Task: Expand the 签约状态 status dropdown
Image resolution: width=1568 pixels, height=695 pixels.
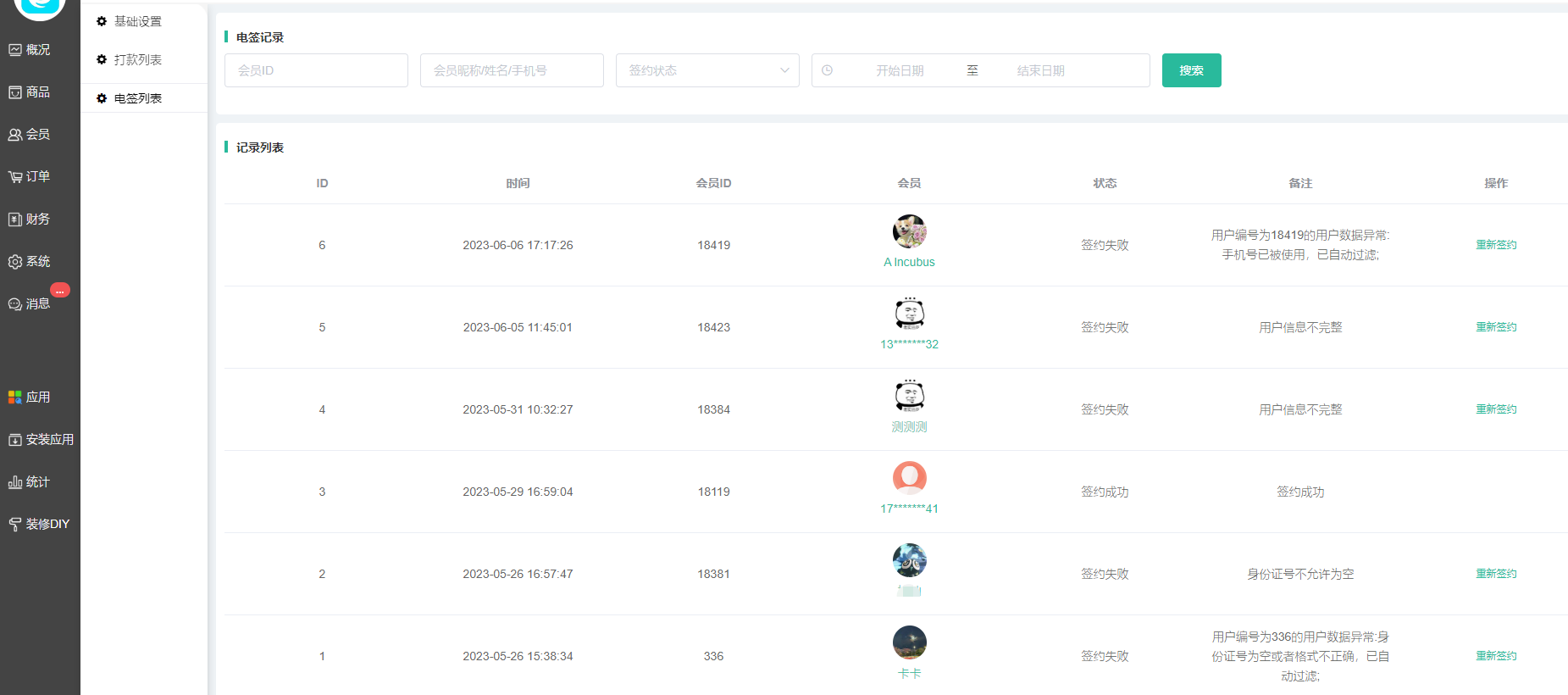Action: (x=707, y=70)
